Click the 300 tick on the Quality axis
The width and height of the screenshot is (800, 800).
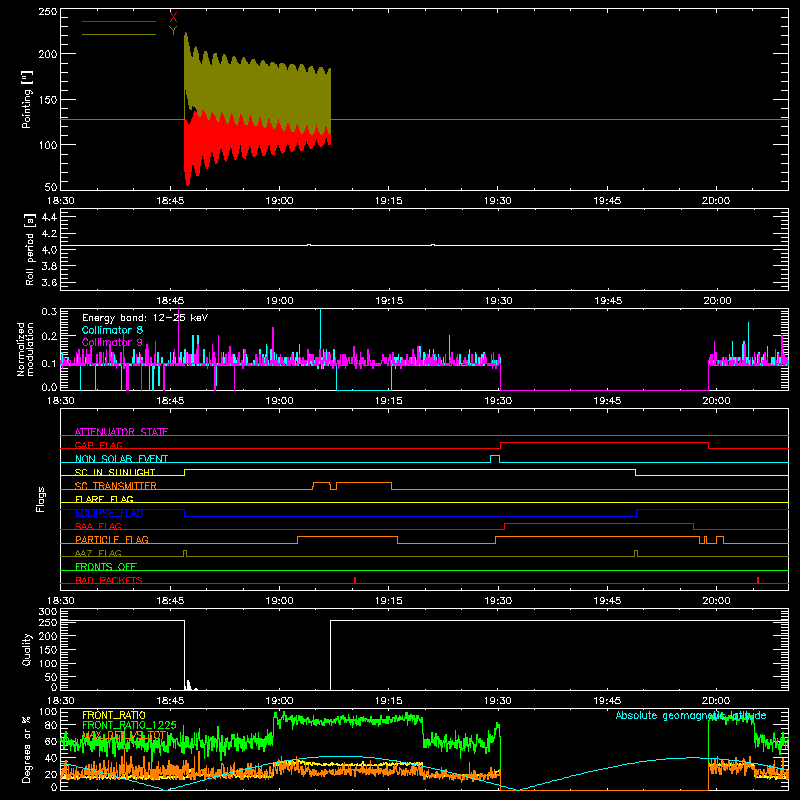pos(48,611)
